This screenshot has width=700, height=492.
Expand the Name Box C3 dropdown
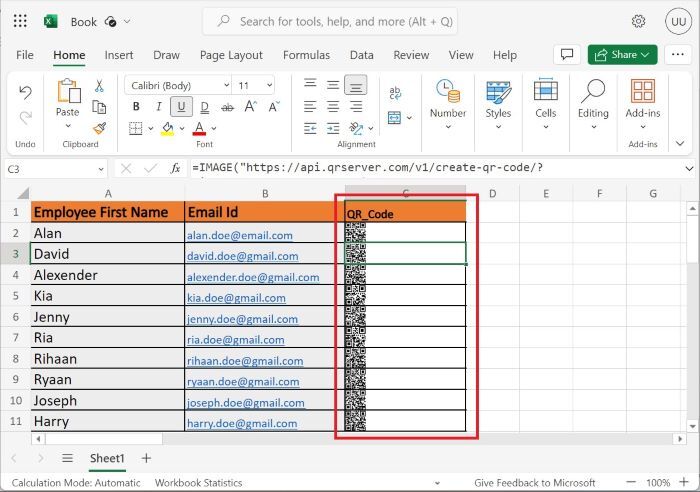(101, 169)
